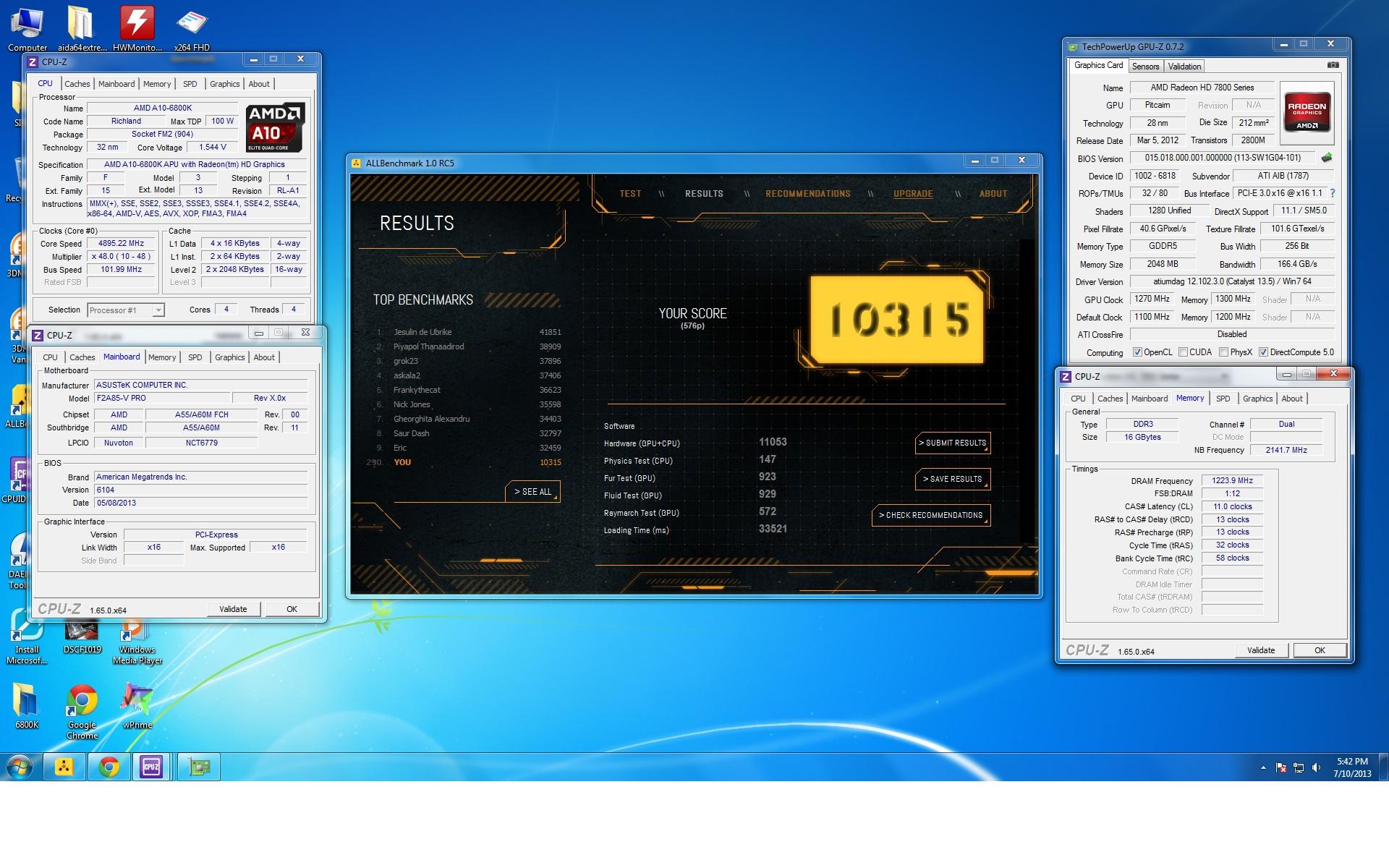Launch the wPrime desktop shortcut

coord(137,705)
